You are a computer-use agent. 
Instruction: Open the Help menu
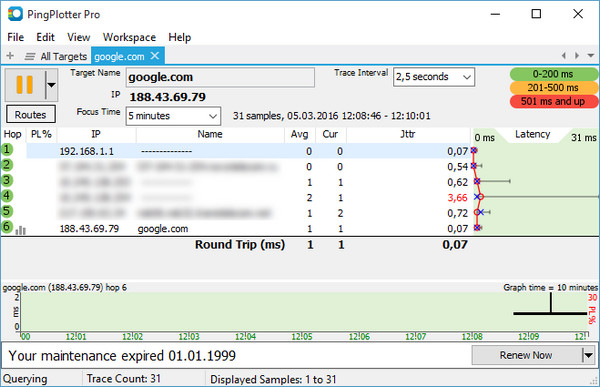click(x=179, y=37)
